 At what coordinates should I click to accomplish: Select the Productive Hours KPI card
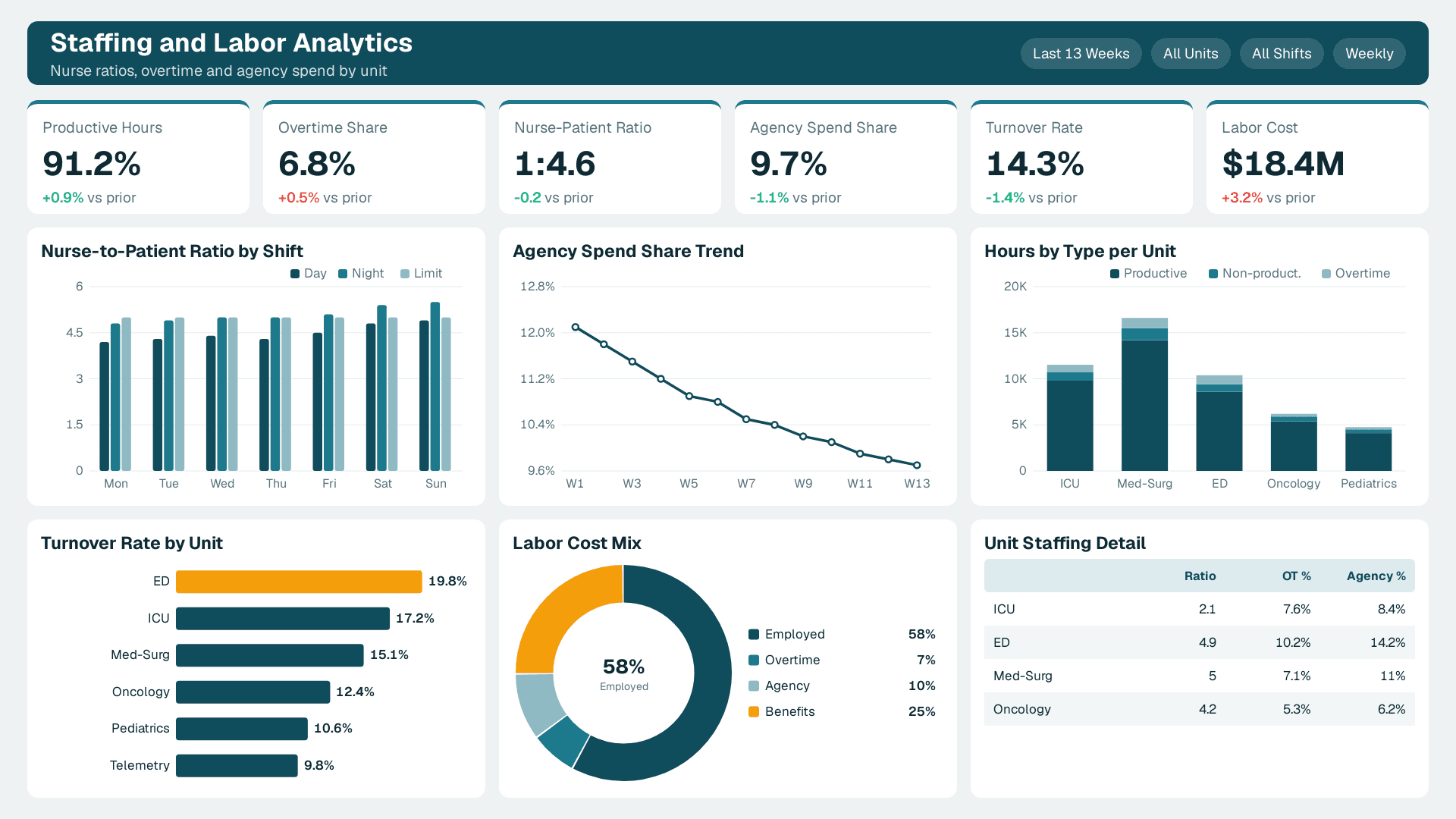[138, 157]
